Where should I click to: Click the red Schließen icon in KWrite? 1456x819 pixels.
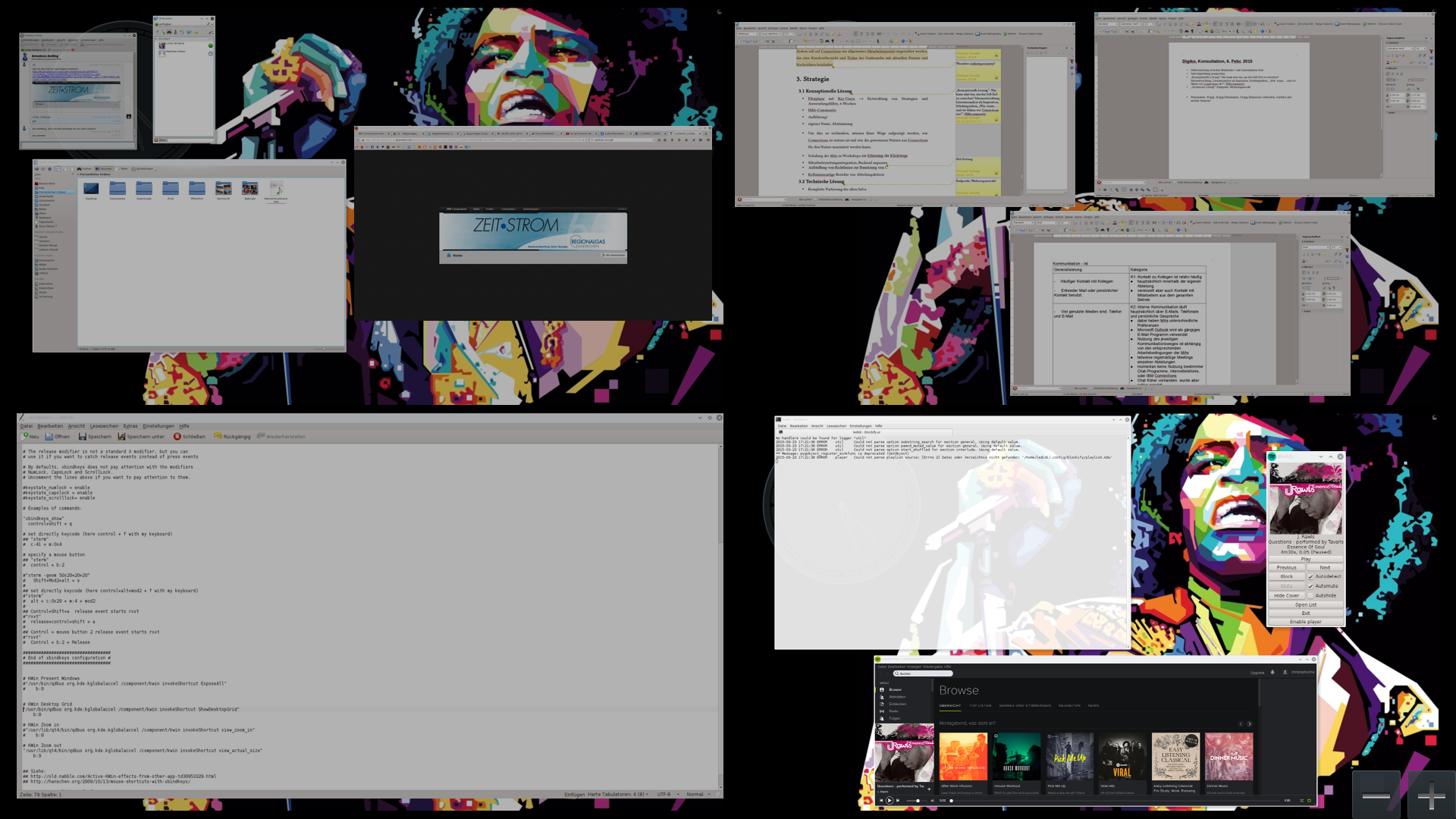tap(177, 436)
